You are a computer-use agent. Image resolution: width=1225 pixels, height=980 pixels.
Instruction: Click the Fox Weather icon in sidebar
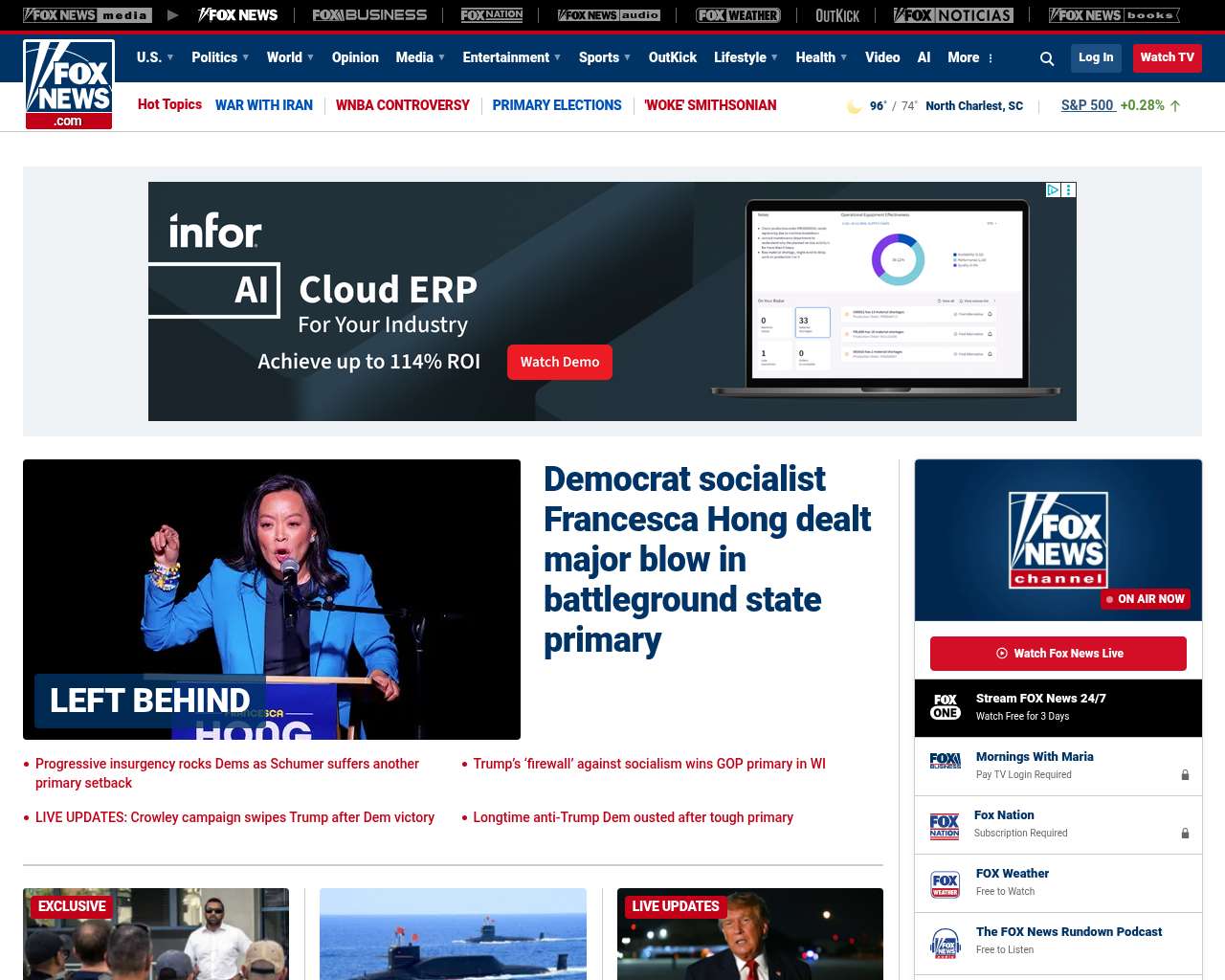coord(946,885)
